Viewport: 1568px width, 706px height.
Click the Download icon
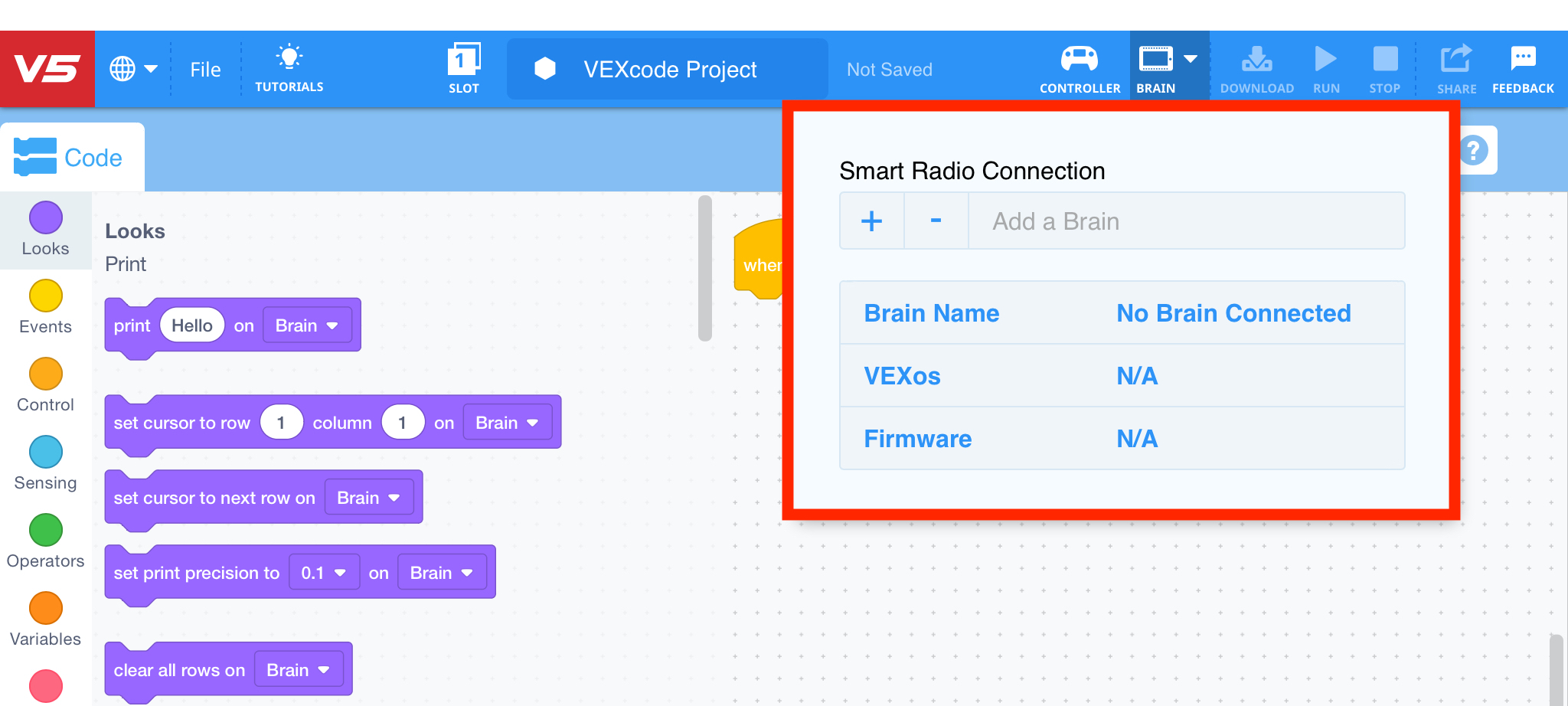pyautogui.click(x=1257, y=69)
